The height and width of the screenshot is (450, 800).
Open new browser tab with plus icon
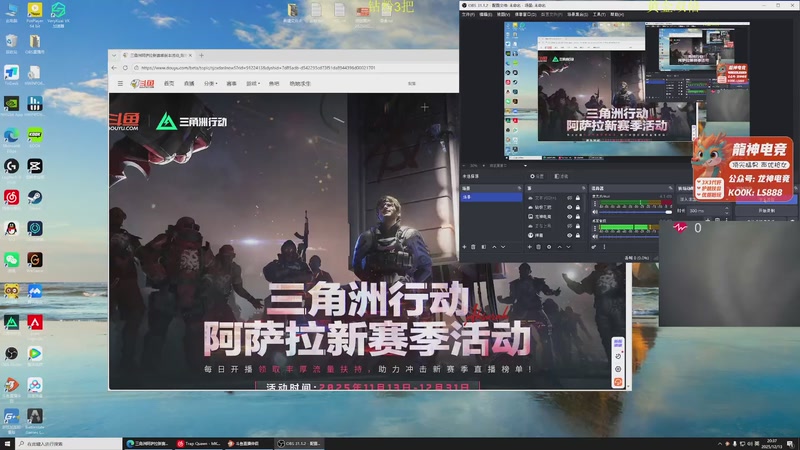coord(202,55)
